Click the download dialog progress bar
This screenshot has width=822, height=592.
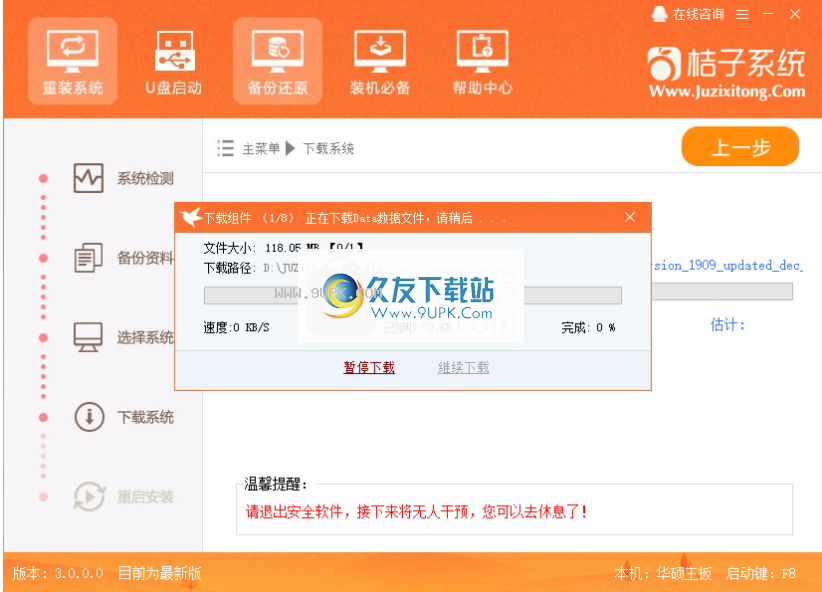[x=413, y=295]
